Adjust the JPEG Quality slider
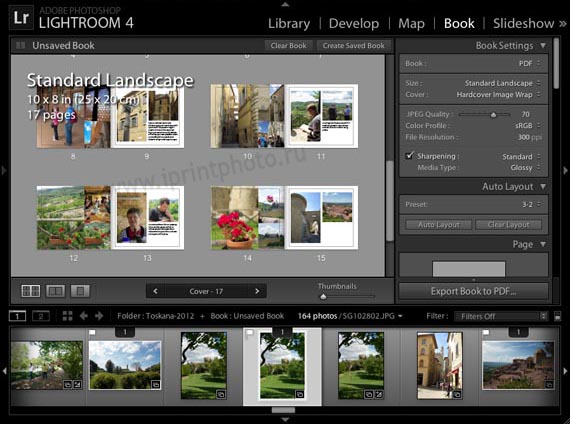The image size is (570, 424). [x=493, y=115]
